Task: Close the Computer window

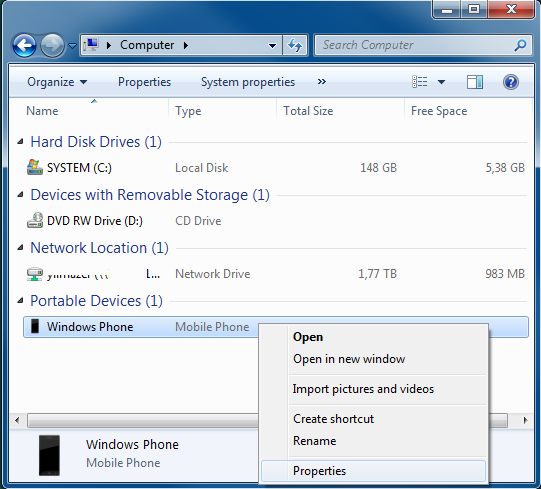Action: point(511,9)
